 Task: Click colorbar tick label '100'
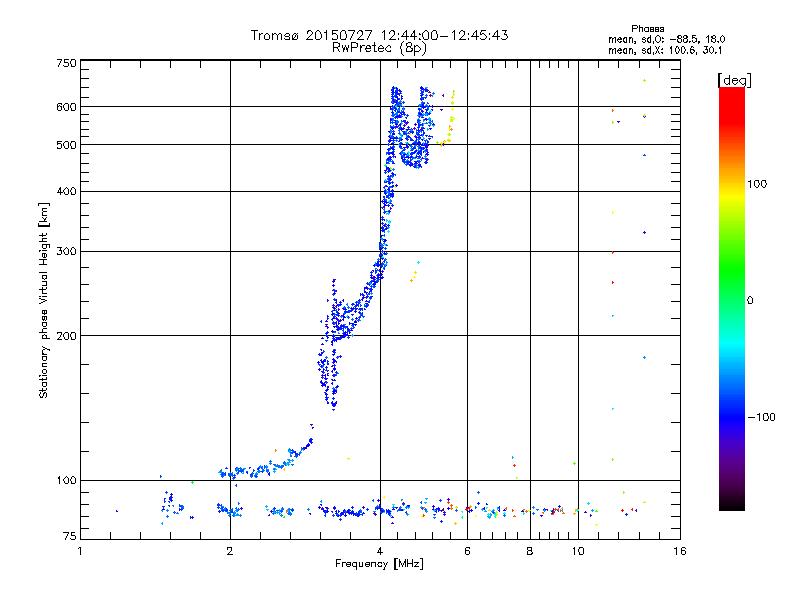point(757,184)
